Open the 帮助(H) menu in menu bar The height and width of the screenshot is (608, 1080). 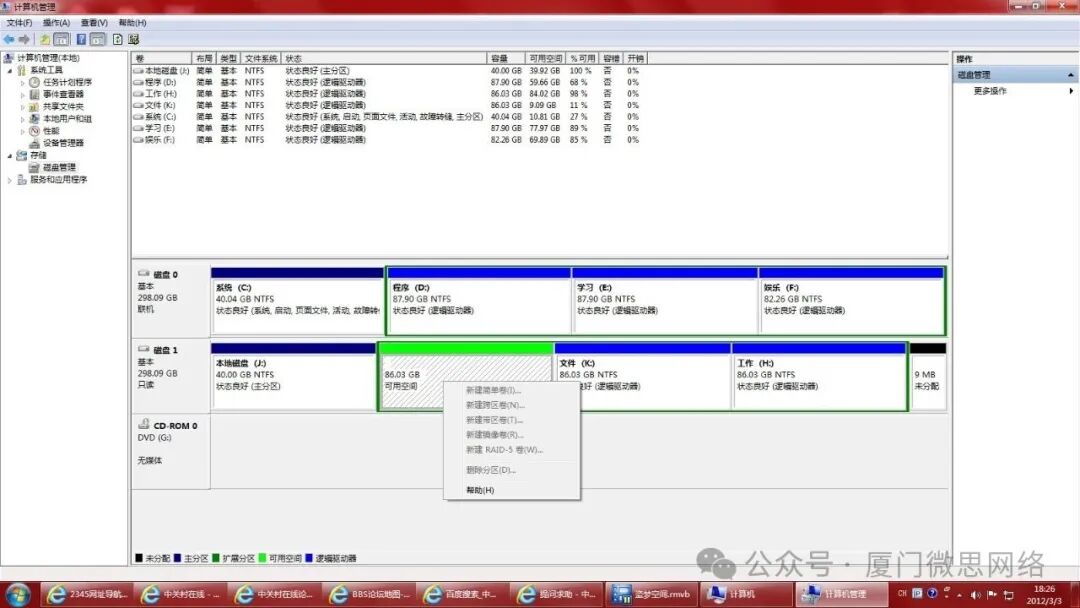[x=132, y=23]
